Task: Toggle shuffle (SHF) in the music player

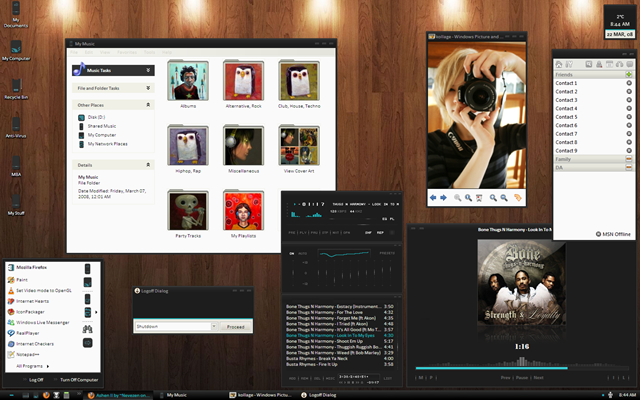Action: (367, 233)
